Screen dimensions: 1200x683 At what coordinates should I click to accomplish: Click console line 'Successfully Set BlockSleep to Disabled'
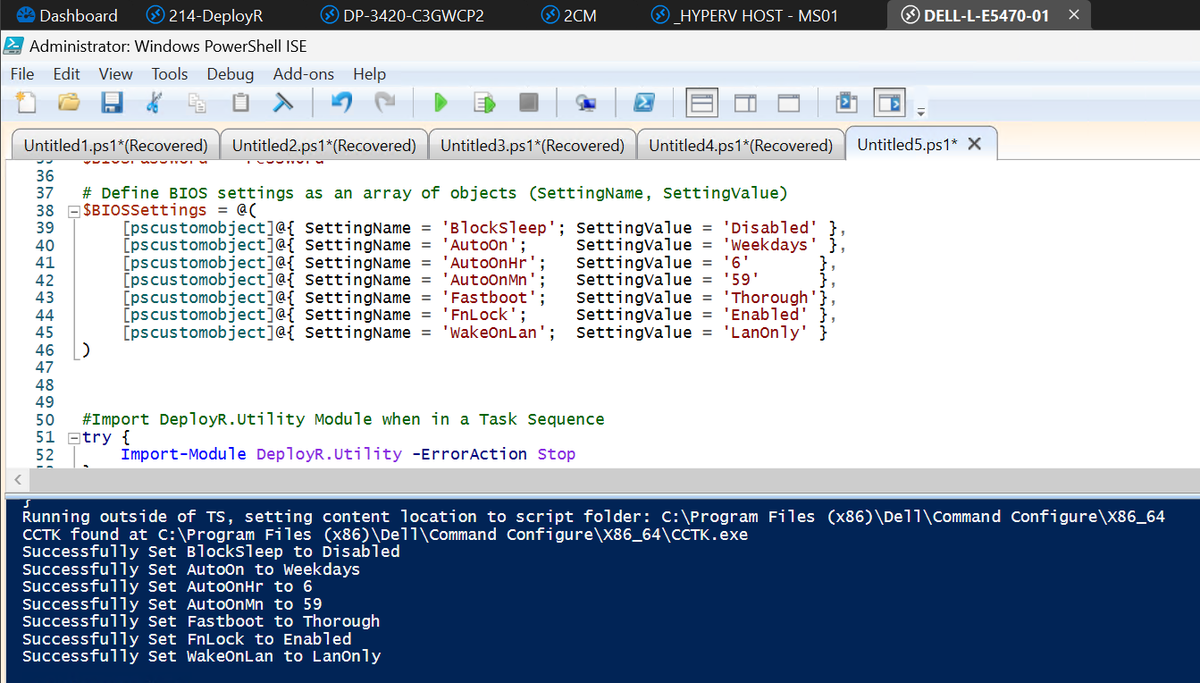(x=211, y=552)
